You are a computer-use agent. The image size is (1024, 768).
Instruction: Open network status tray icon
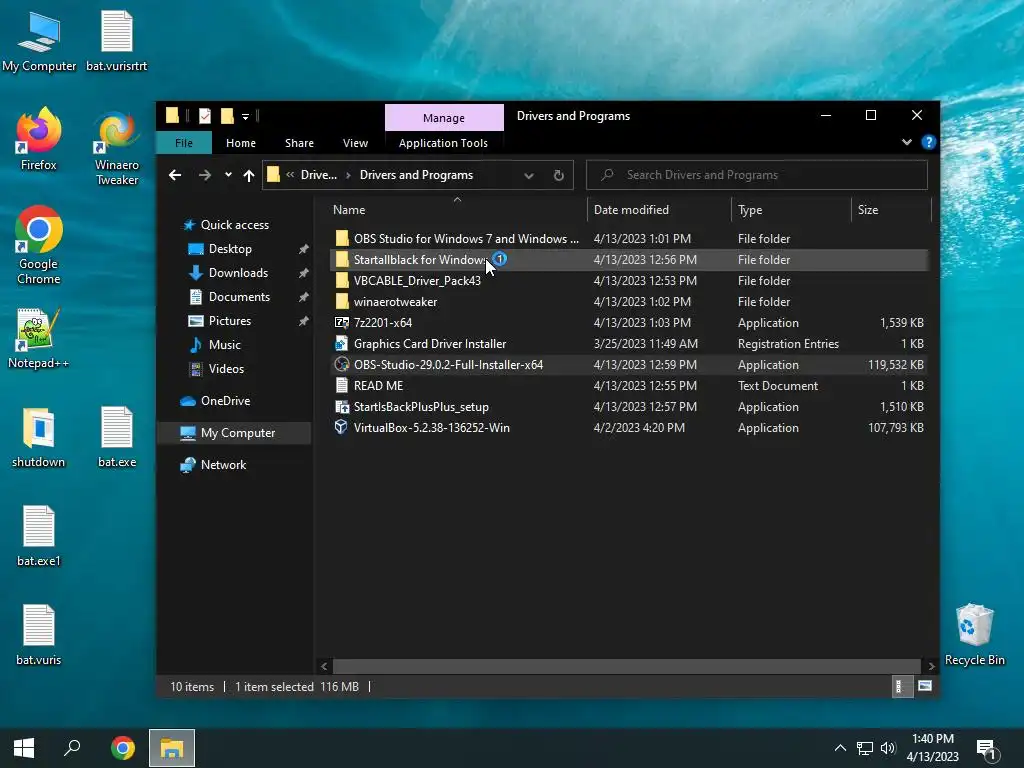[x=864, y=748]
